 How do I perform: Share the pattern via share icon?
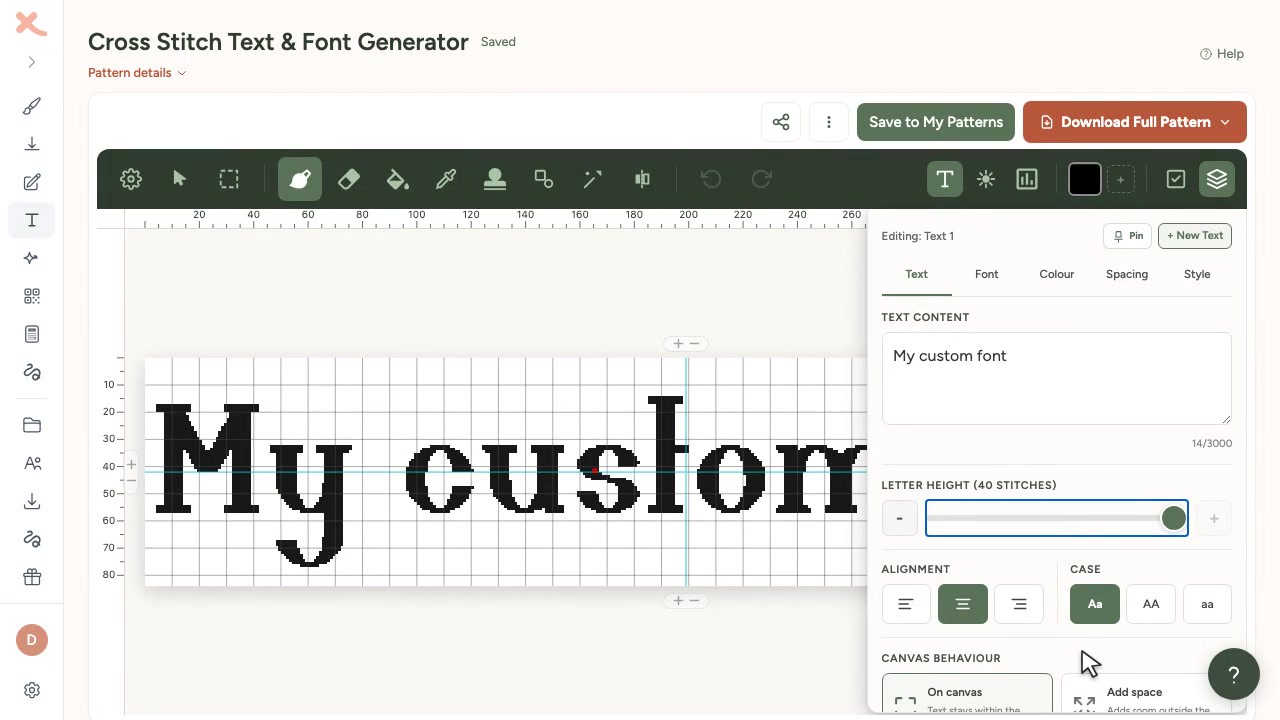click(781, 122)
